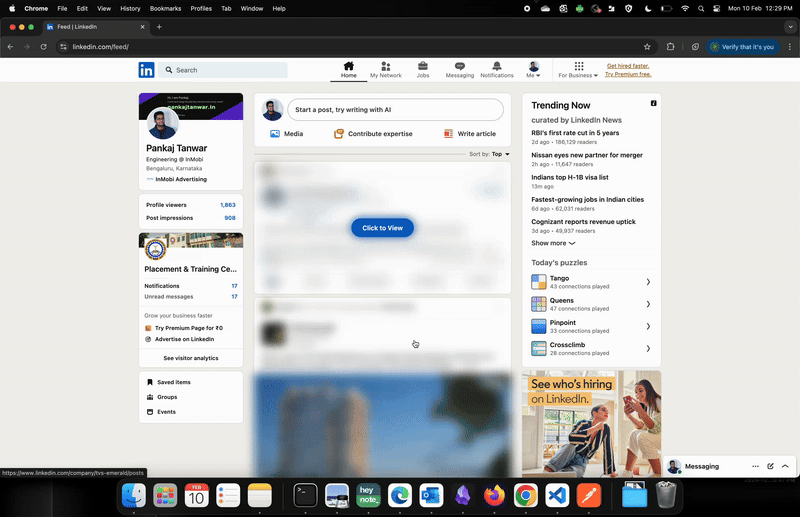This screenshot has width=800, height=517.
Task: Reload the page in Chrome
Action: (x=43, y=47)
